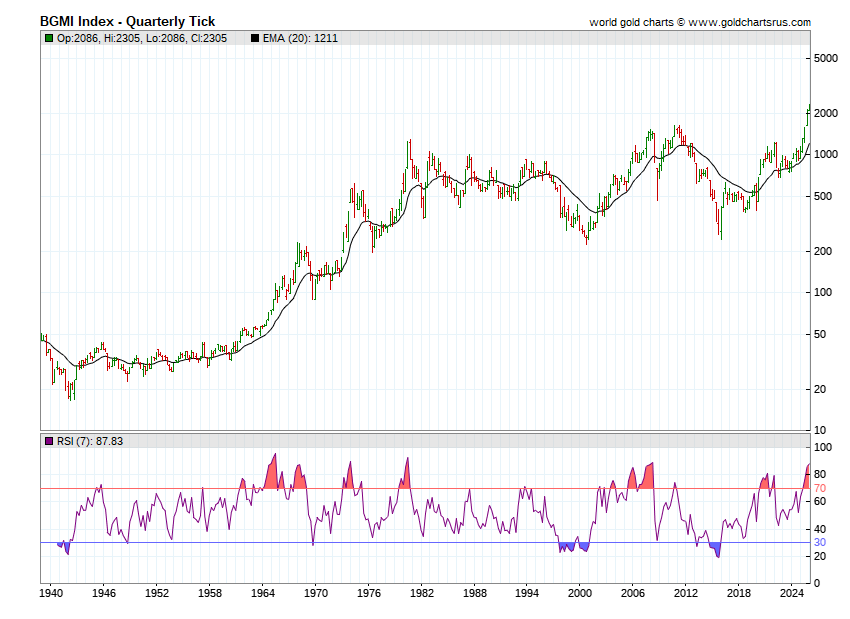This screenshot has height=619, width=850.
Task: Click the 0 label on the RSI axis
Action: (x=816, y=583)
